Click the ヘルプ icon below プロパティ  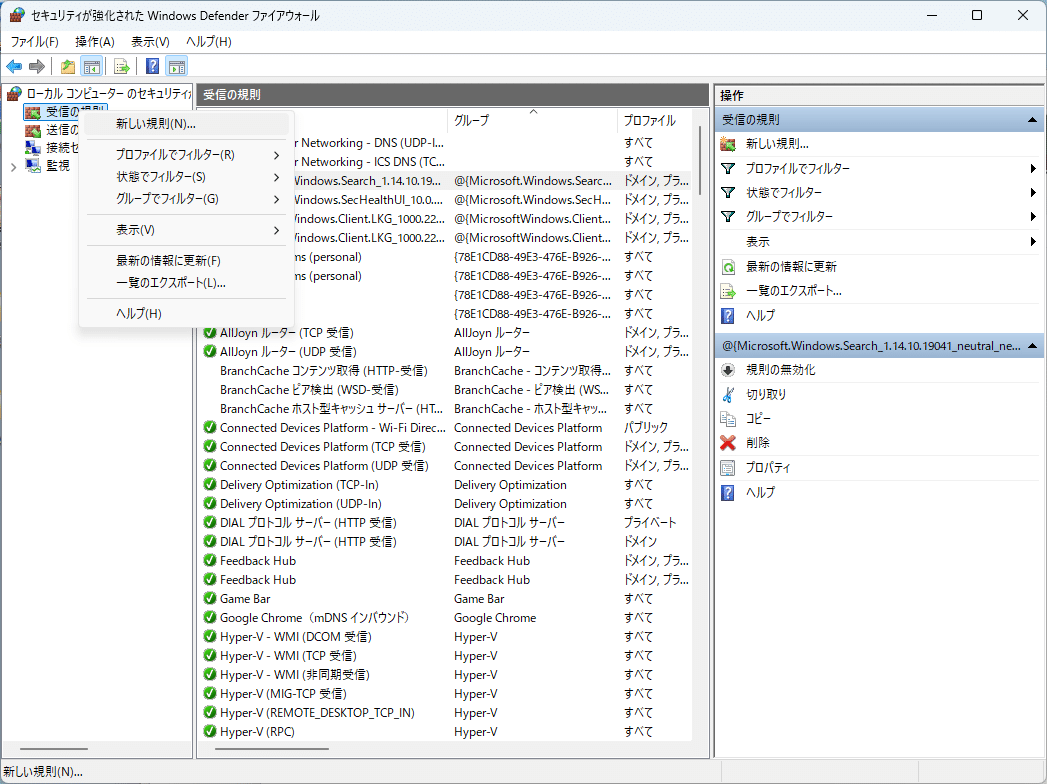pyautogui.click(x=728, y=493)
